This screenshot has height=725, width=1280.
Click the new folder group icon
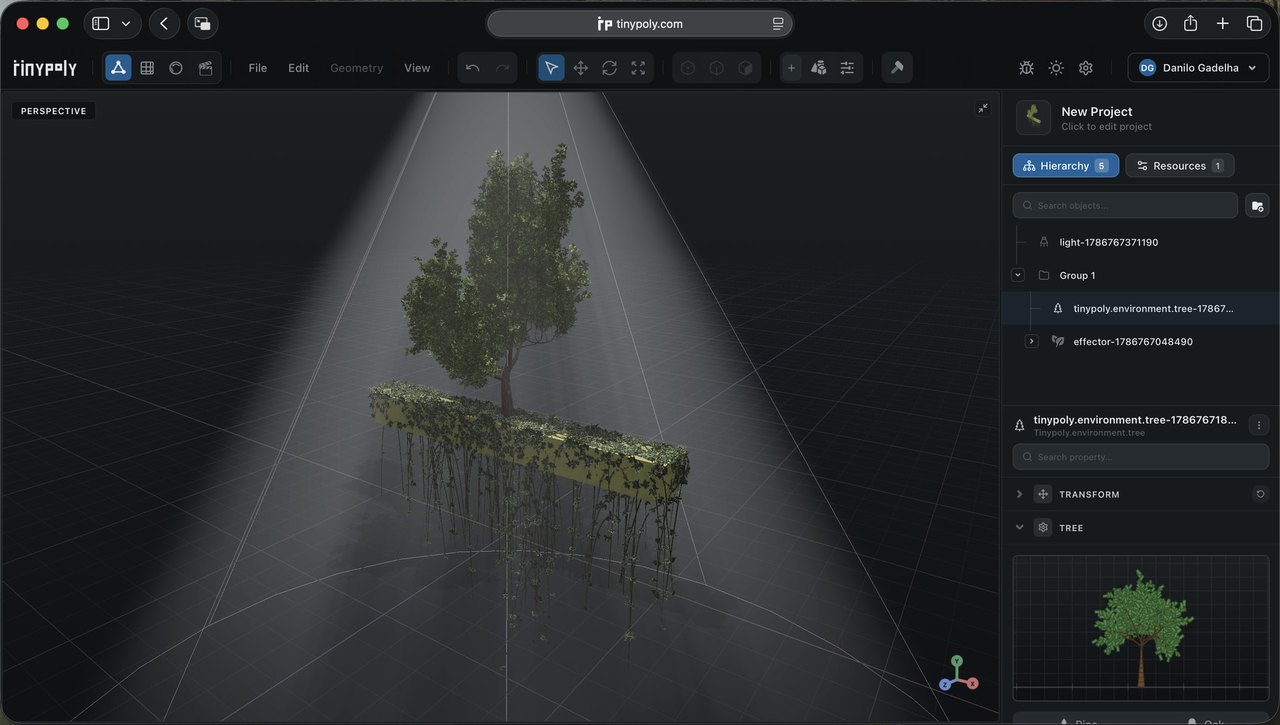(x=1258, y=205)
